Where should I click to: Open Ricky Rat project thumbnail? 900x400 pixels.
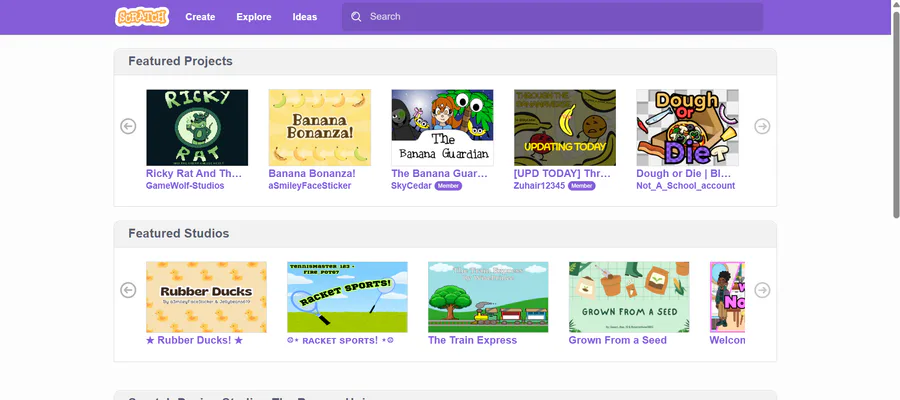pyautogui.click(x=197, y=127)
